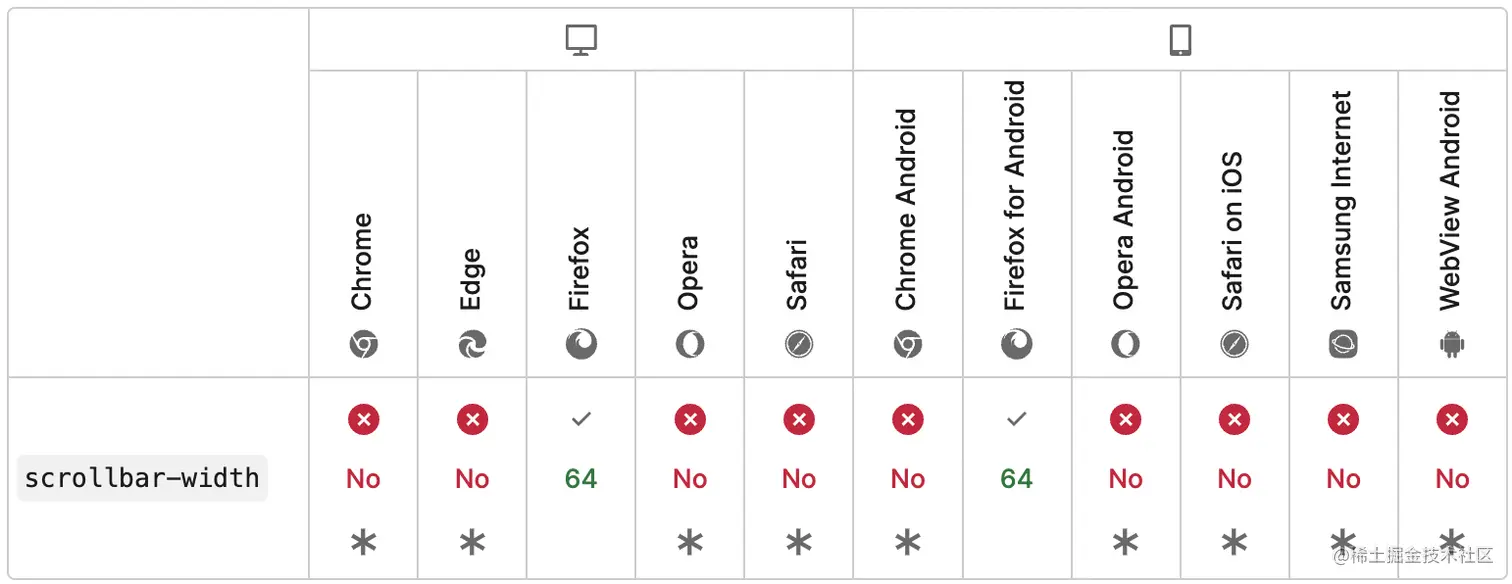
Task: Click the Safari on iOS logo
Action: [1234, 345]
